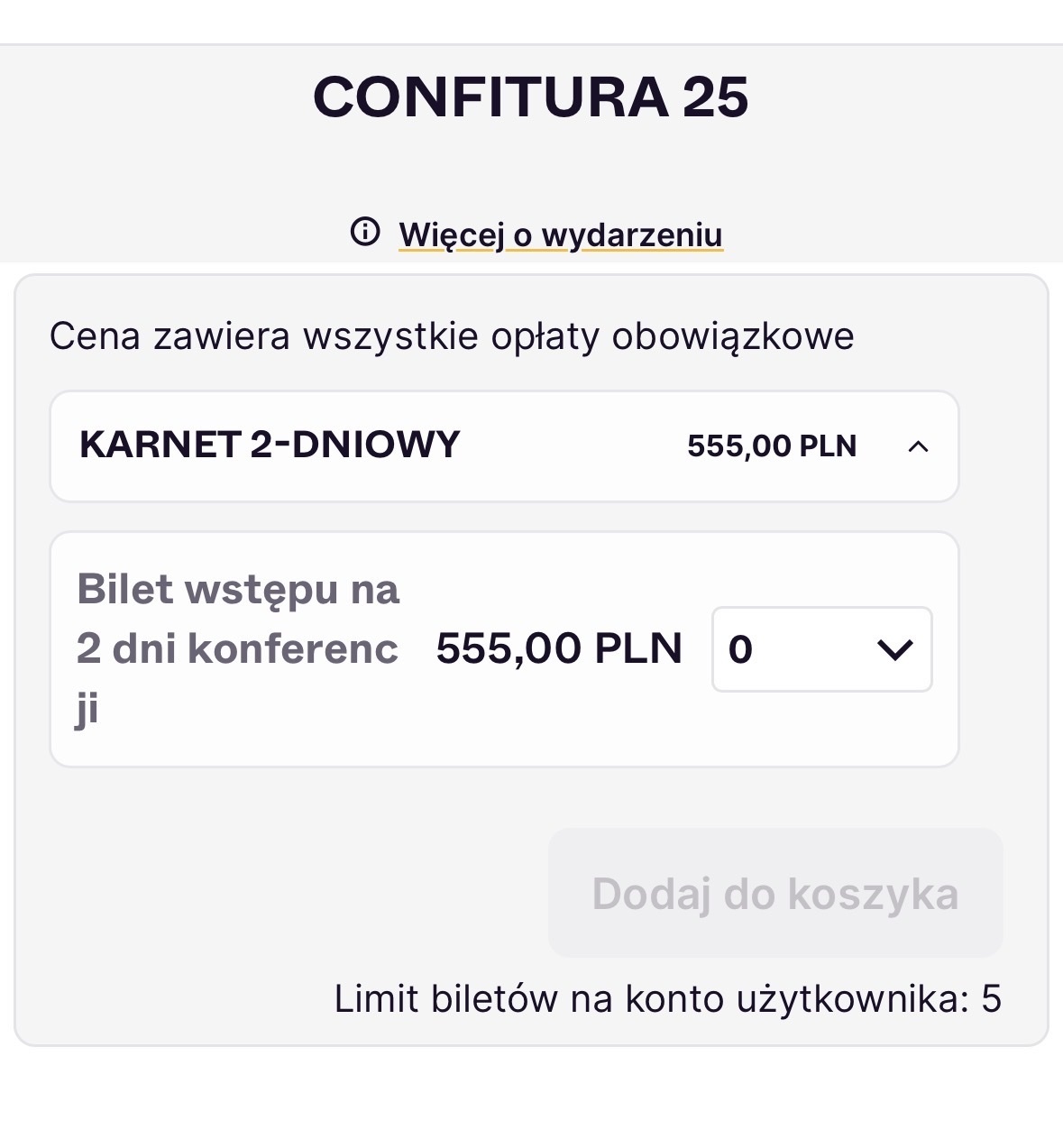Click the down arrow in quantity selector
The image size is (1063, 1148).
894,649
